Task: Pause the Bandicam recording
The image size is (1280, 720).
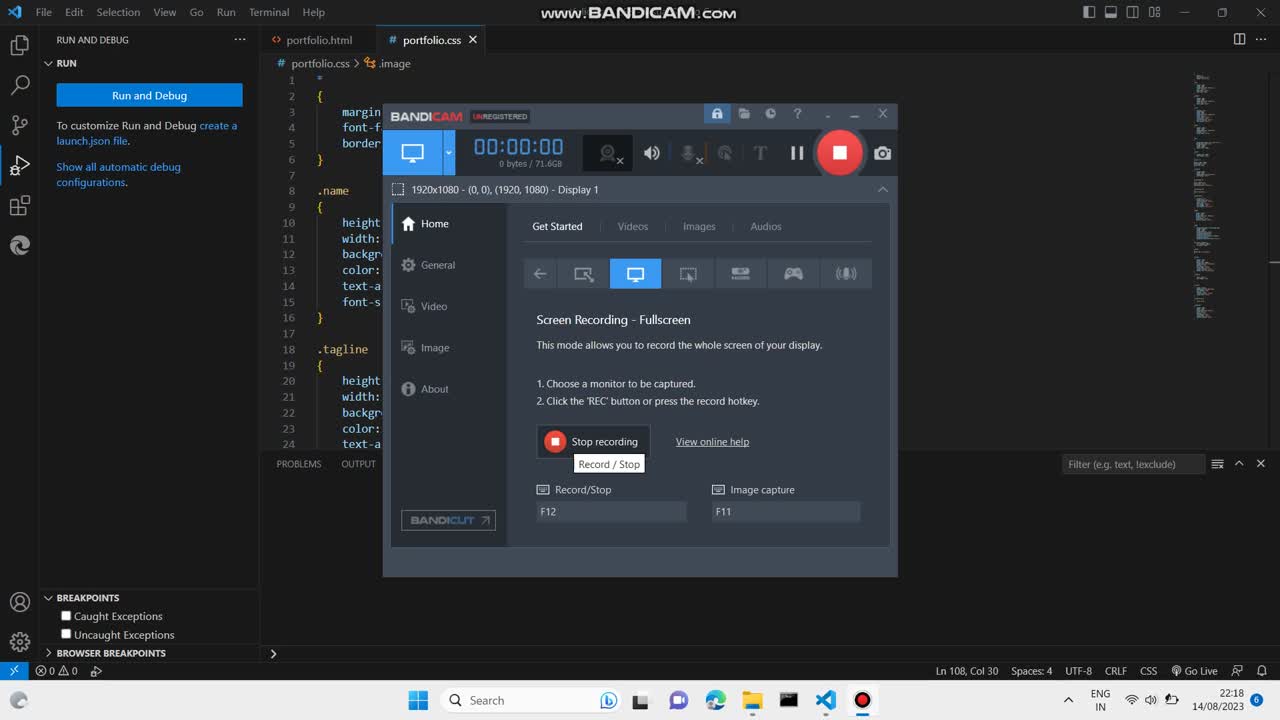Action: tap(797, 153)
